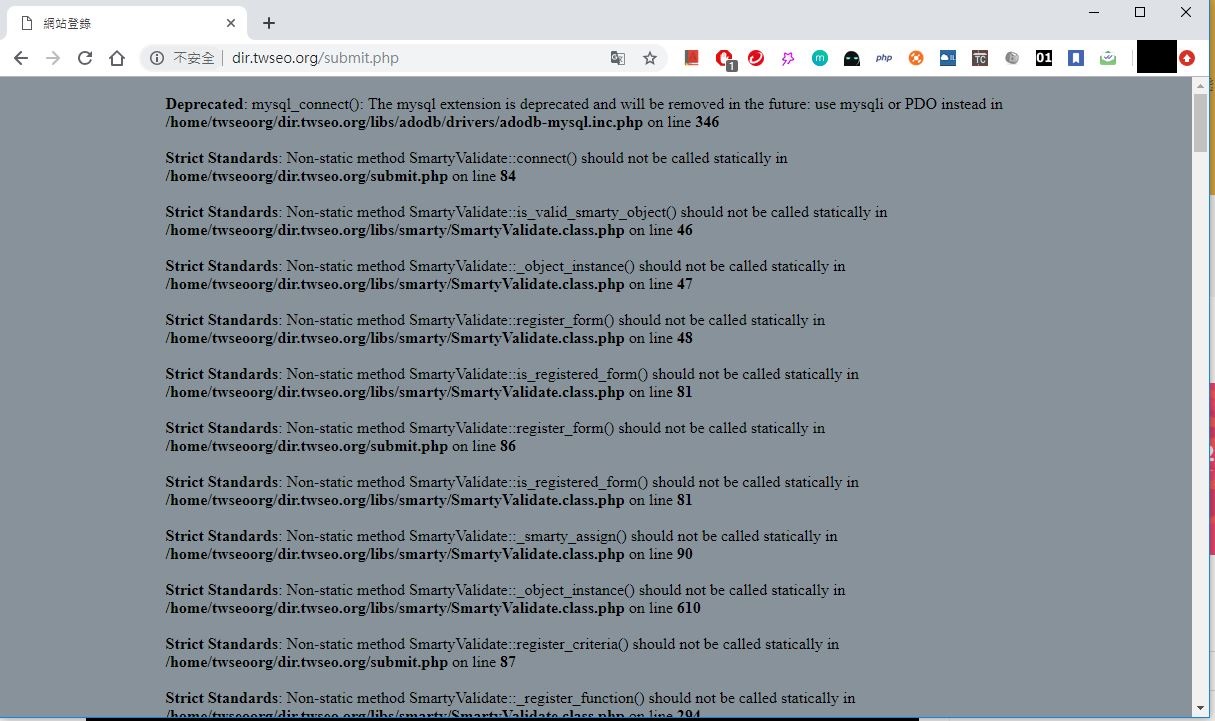The height and width of the screenshot is (721, 1215).
Task: Open the green inbox check extension
Action: (1108, 58)
